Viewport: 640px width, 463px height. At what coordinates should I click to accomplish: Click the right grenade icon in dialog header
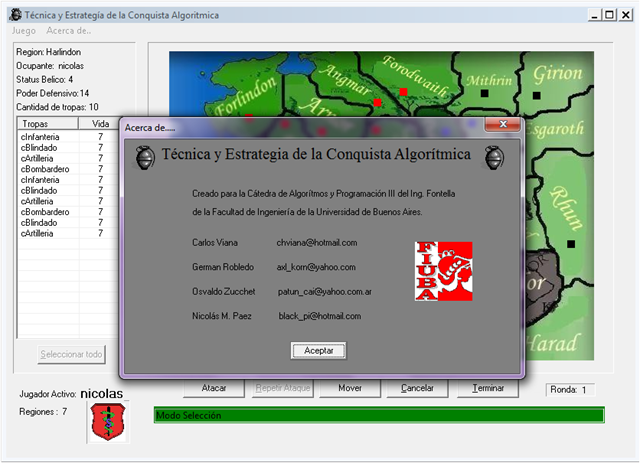(493, 157)
